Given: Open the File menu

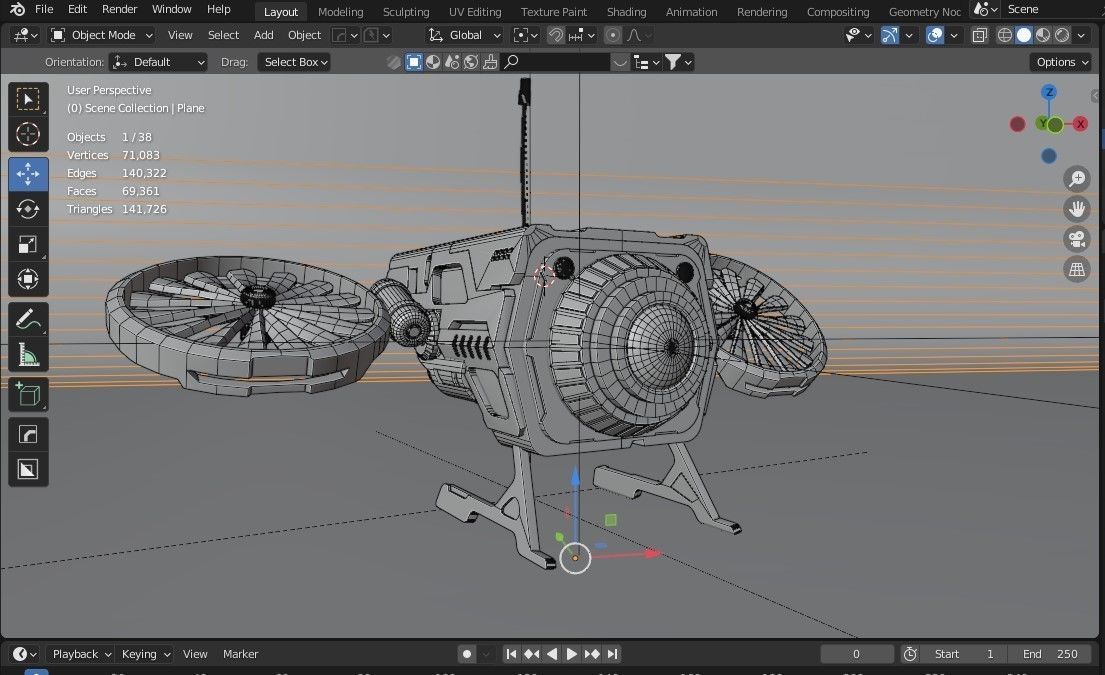Looking at the screenshot, I should [x=44, y=9].
